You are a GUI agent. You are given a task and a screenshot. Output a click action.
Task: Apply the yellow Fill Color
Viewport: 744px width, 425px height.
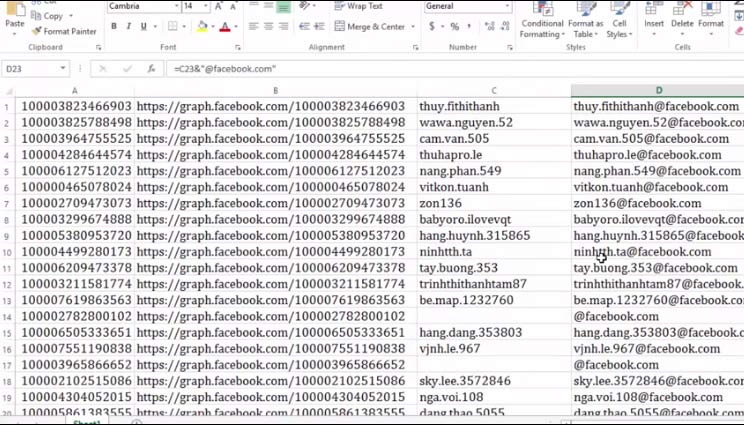[202, 27]
